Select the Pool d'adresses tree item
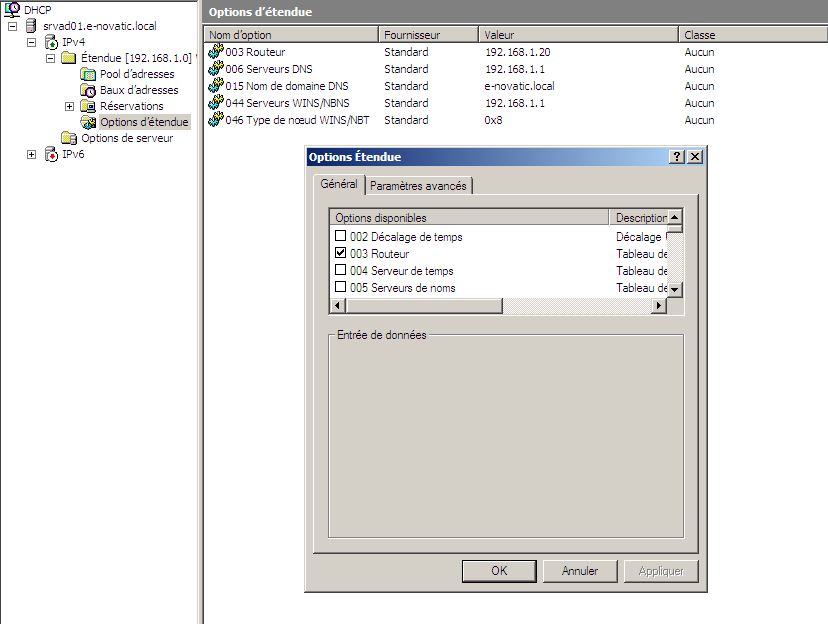The image size is (828, 624). (137, 74)
